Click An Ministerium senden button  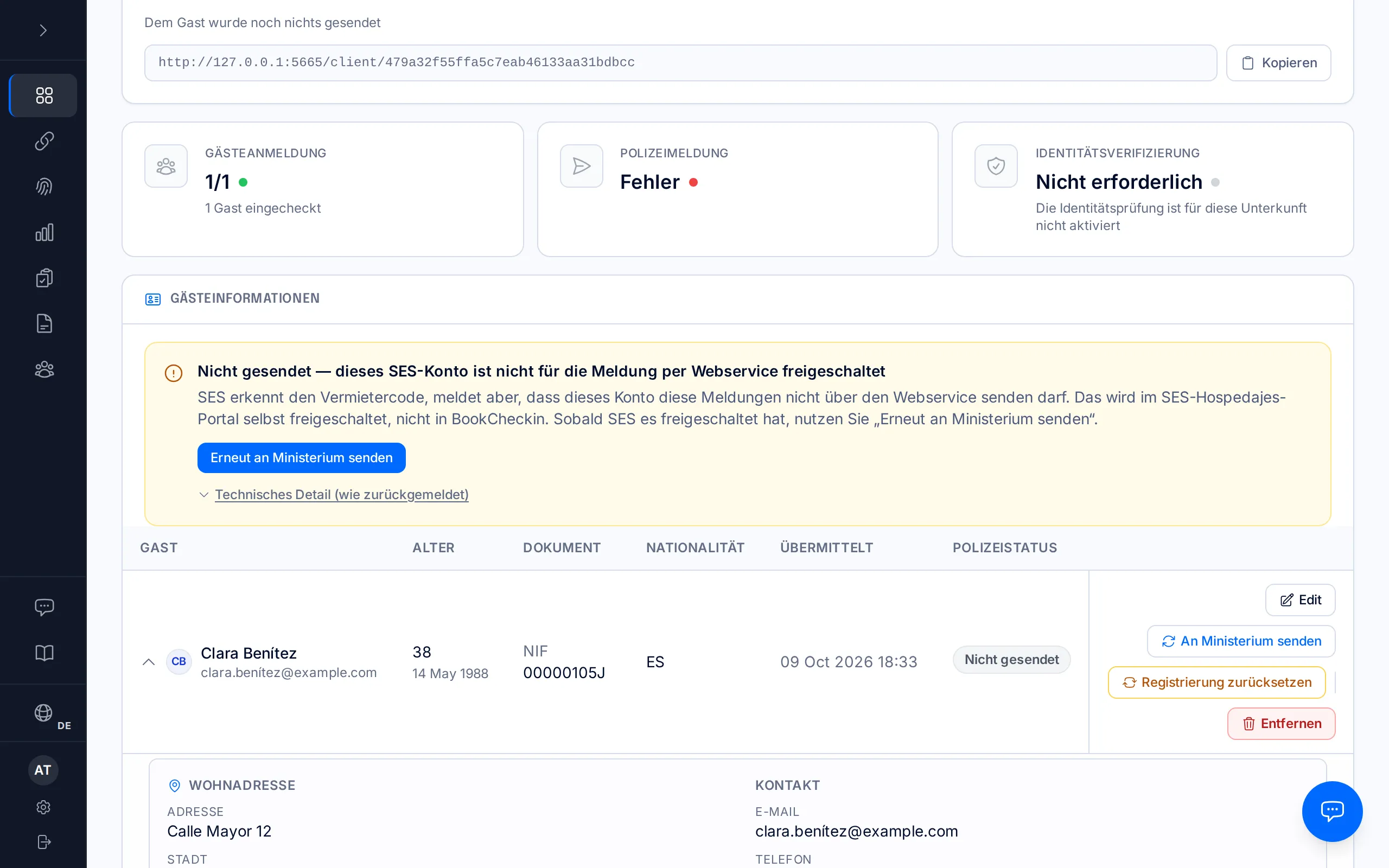click(x=1241, y=641)
